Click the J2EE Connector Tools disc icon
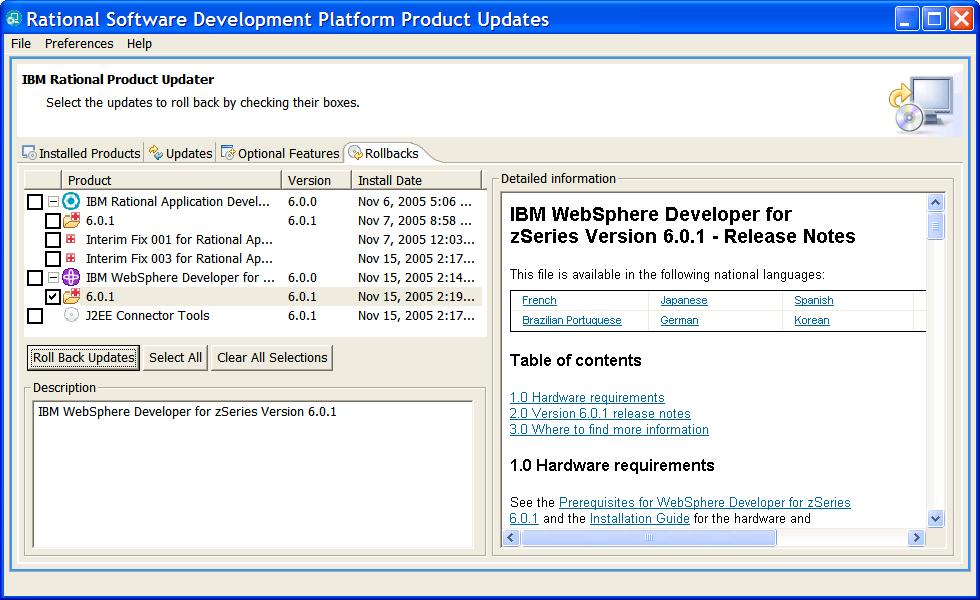This screenshot has width=980, height=600. point(71,315)
